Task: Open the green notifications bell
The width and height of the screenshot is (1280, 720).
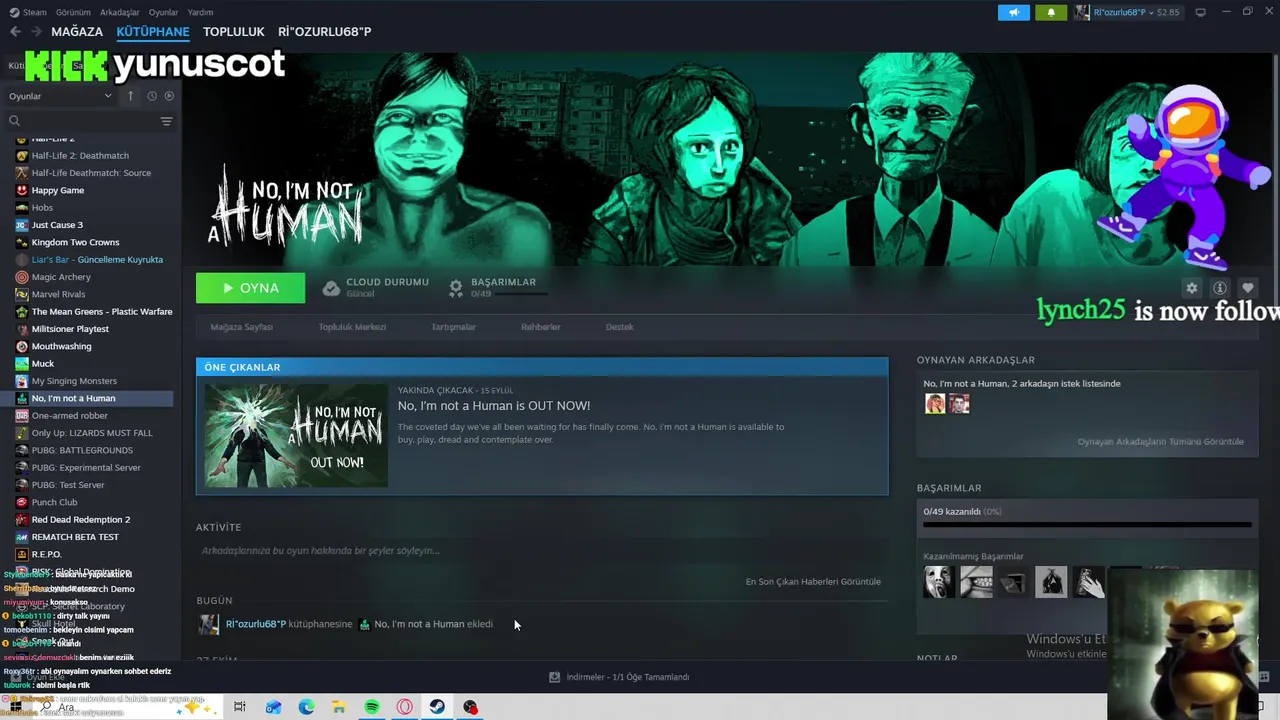Action: [1051, 12]
